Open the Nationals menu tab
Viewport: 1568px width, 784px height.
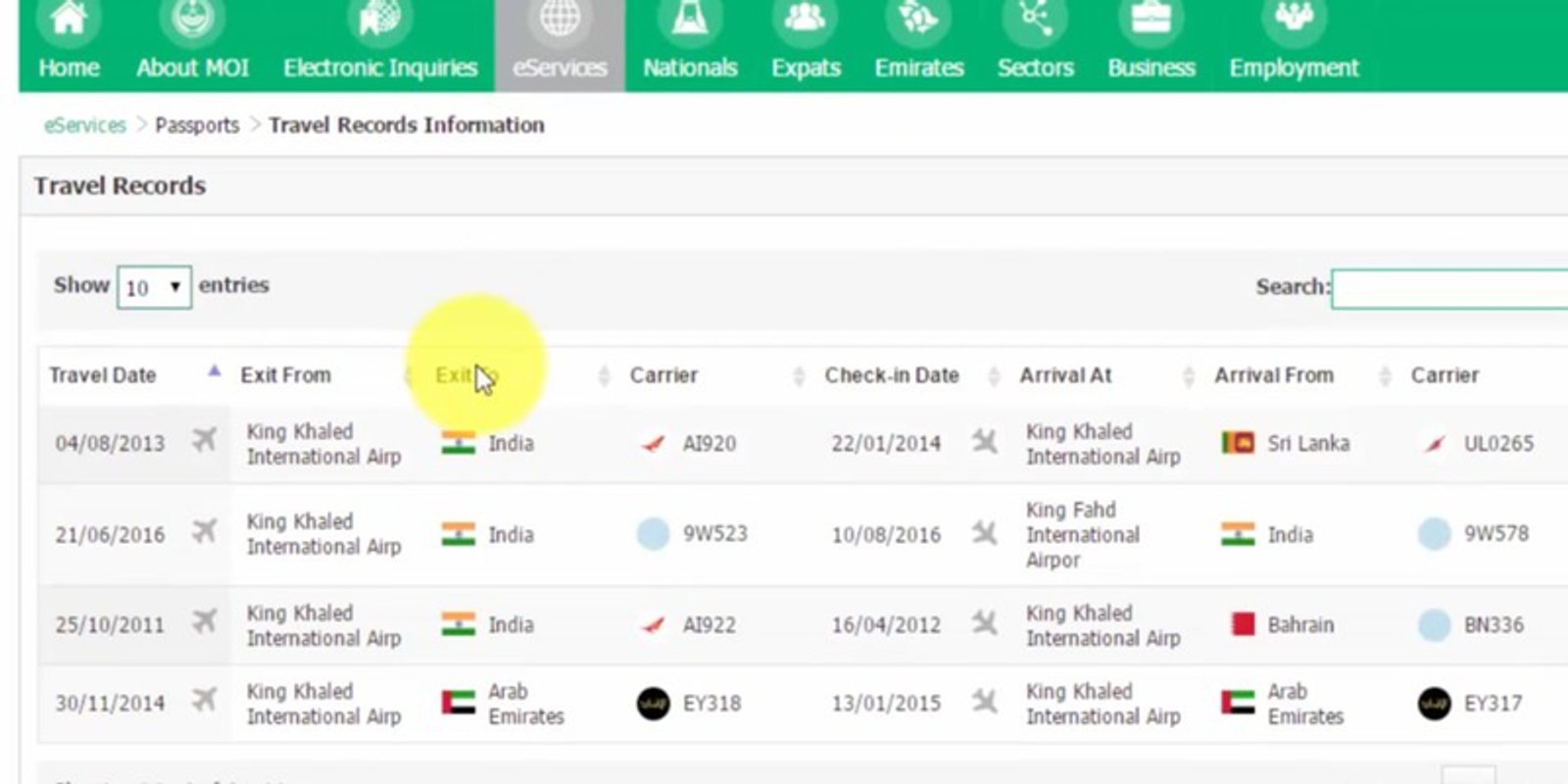690,67
